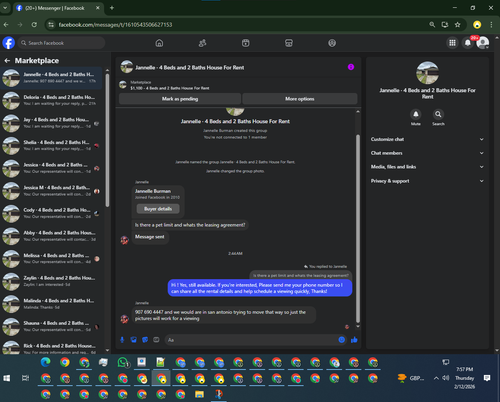
Task: Click the quoted pet limit reply preview
Action: [301, 275]
